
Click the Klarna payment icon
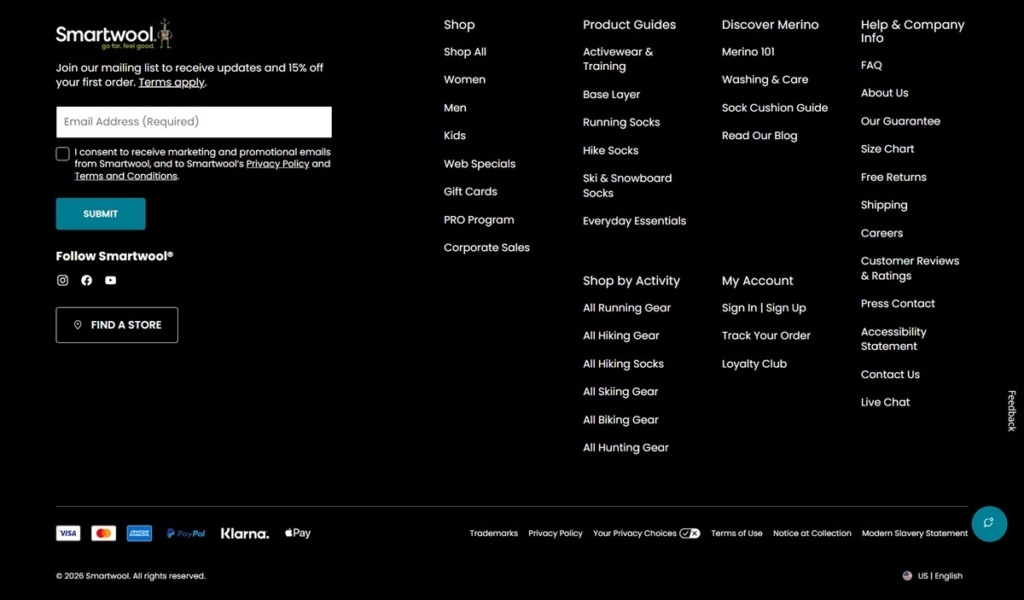coord(245,533)
